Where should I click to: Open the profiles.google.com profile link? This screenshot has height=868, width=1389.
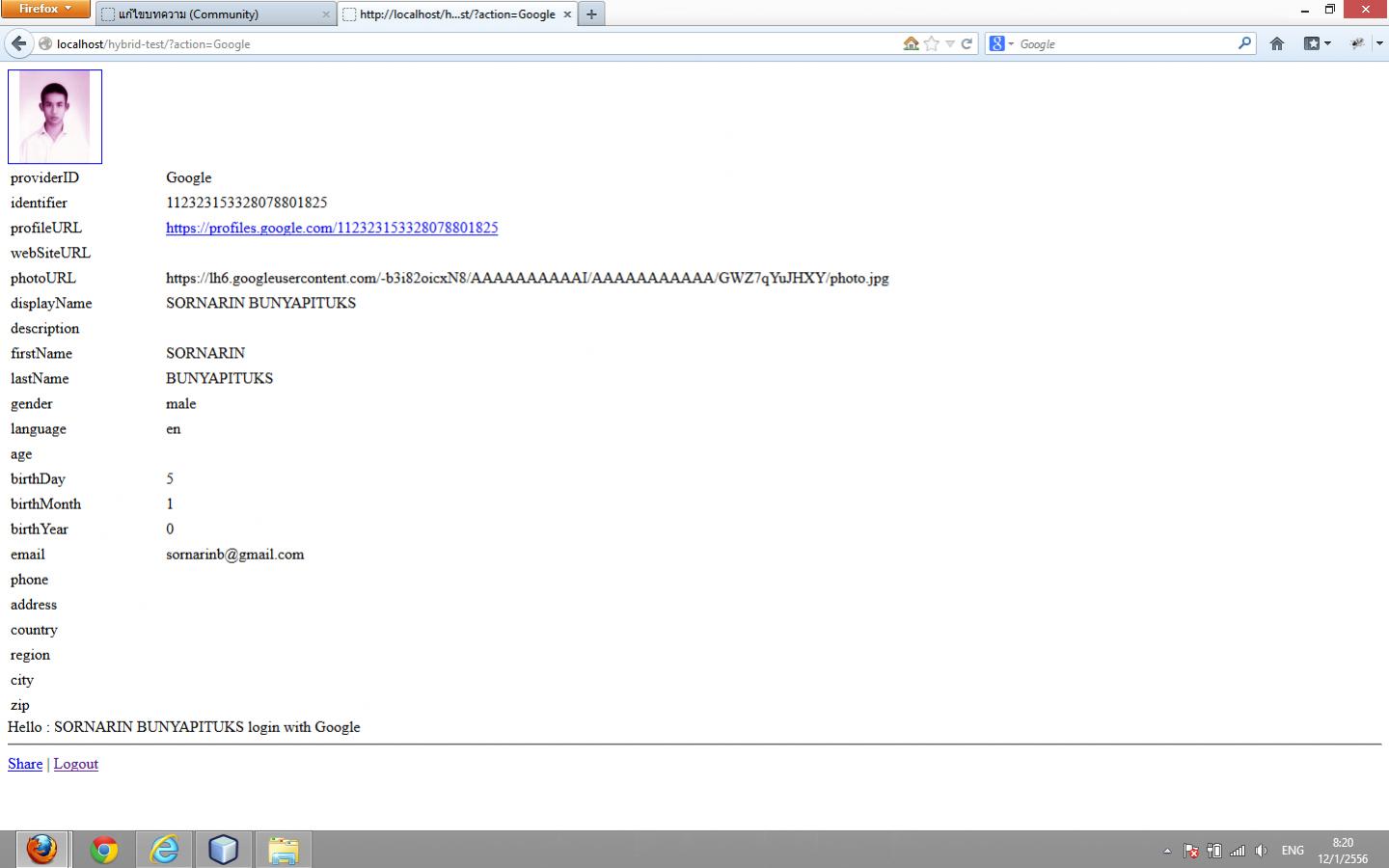pos(332,228)
